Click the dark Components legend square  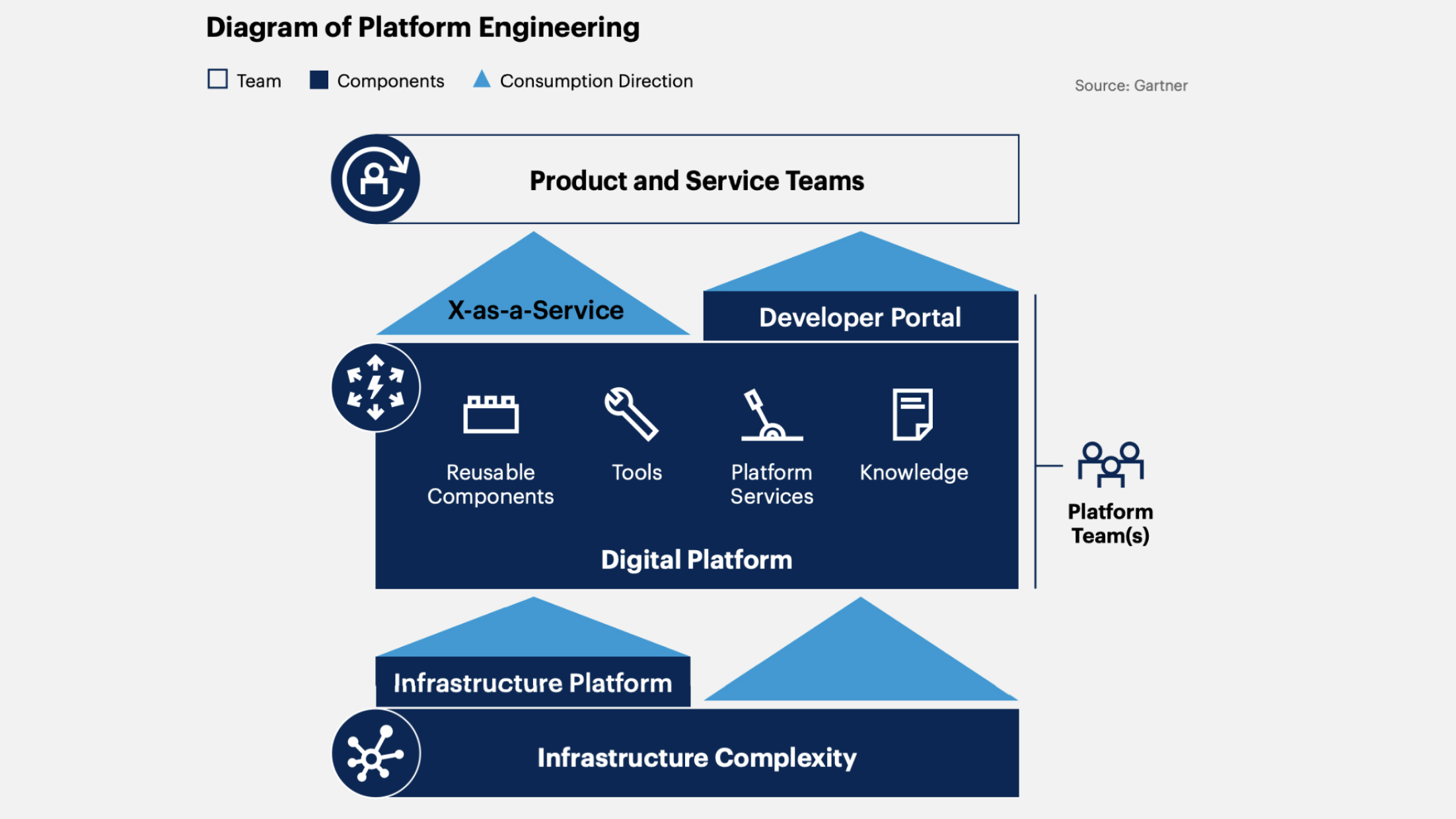click(x=319, y=80)
